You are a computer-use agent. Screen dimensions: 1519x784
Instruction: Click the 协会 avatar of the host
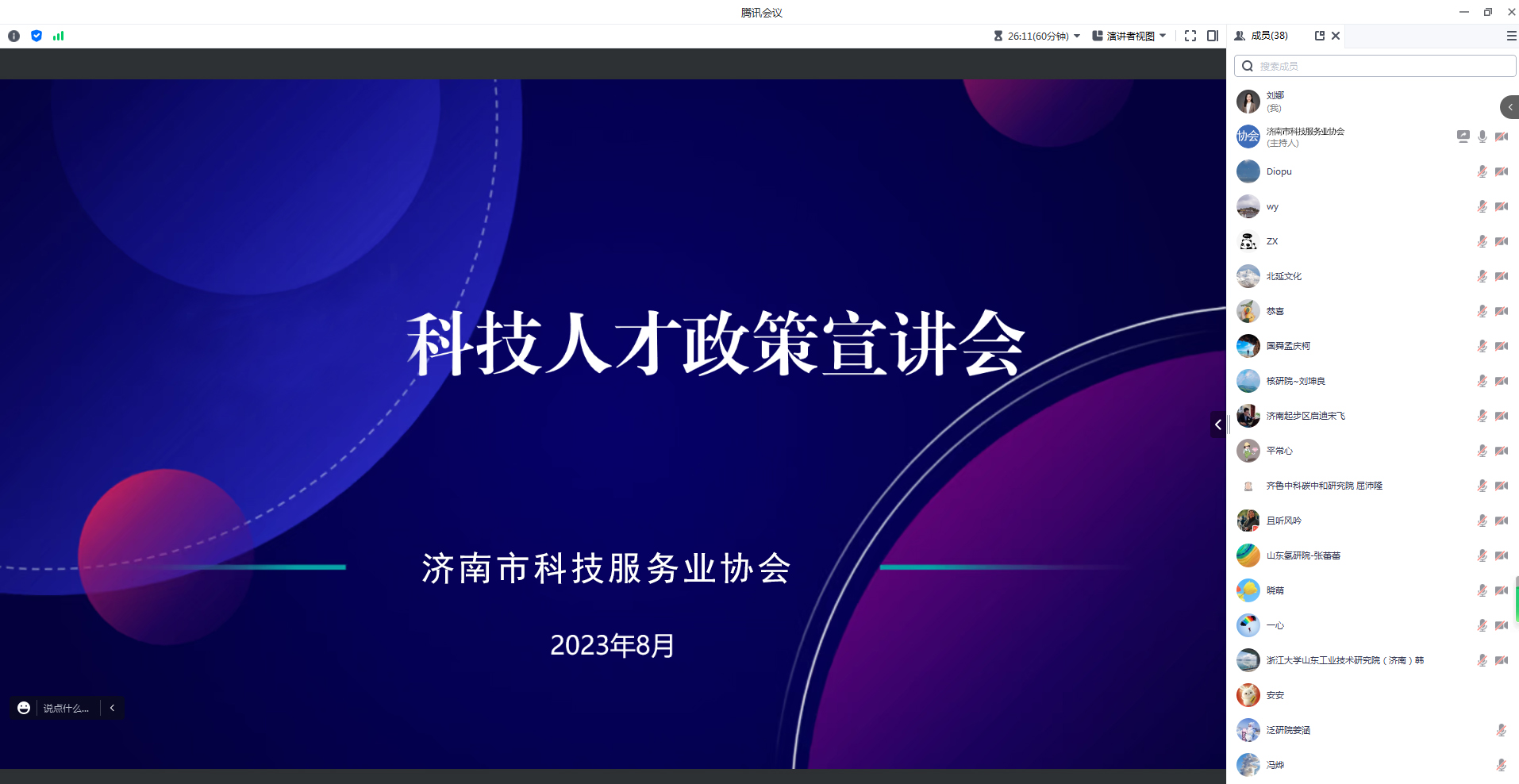tap(1248, 136)
